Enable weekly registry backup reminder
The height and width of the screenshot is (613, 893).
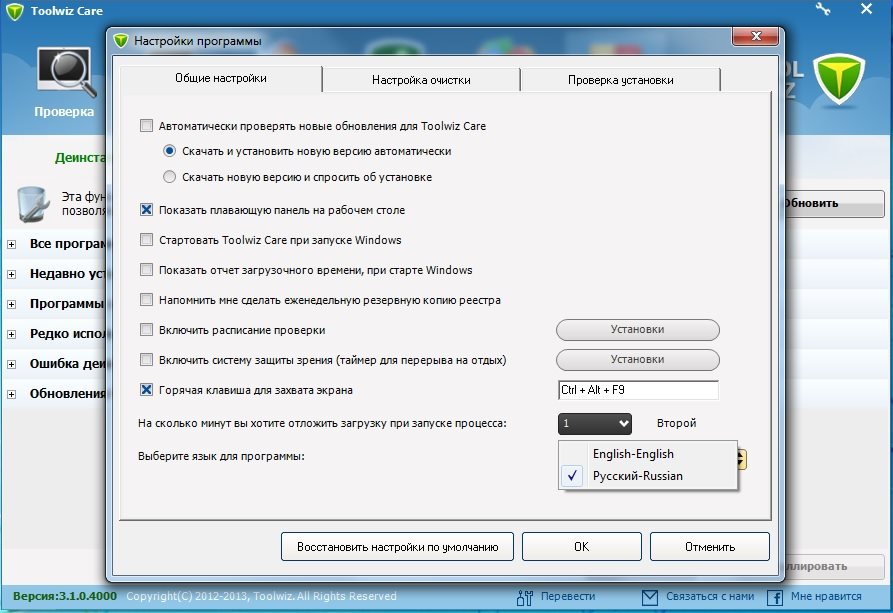pyautogui.click(x=146, y=299)
